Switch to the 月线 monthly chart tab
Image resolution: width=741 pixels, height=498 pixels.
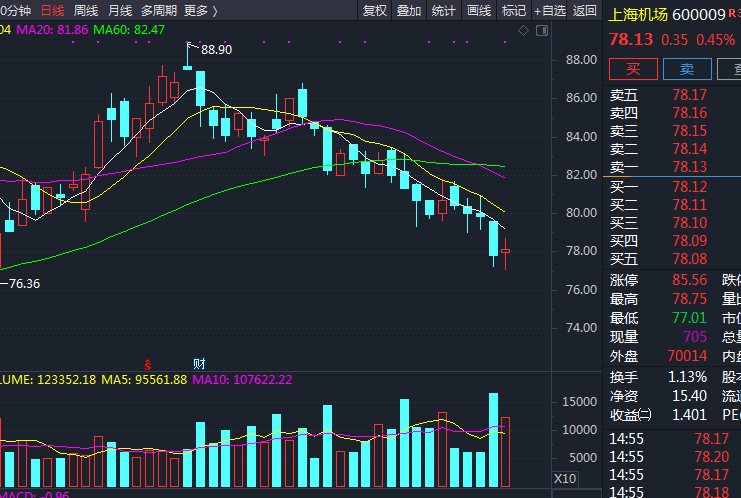(119, 11)
